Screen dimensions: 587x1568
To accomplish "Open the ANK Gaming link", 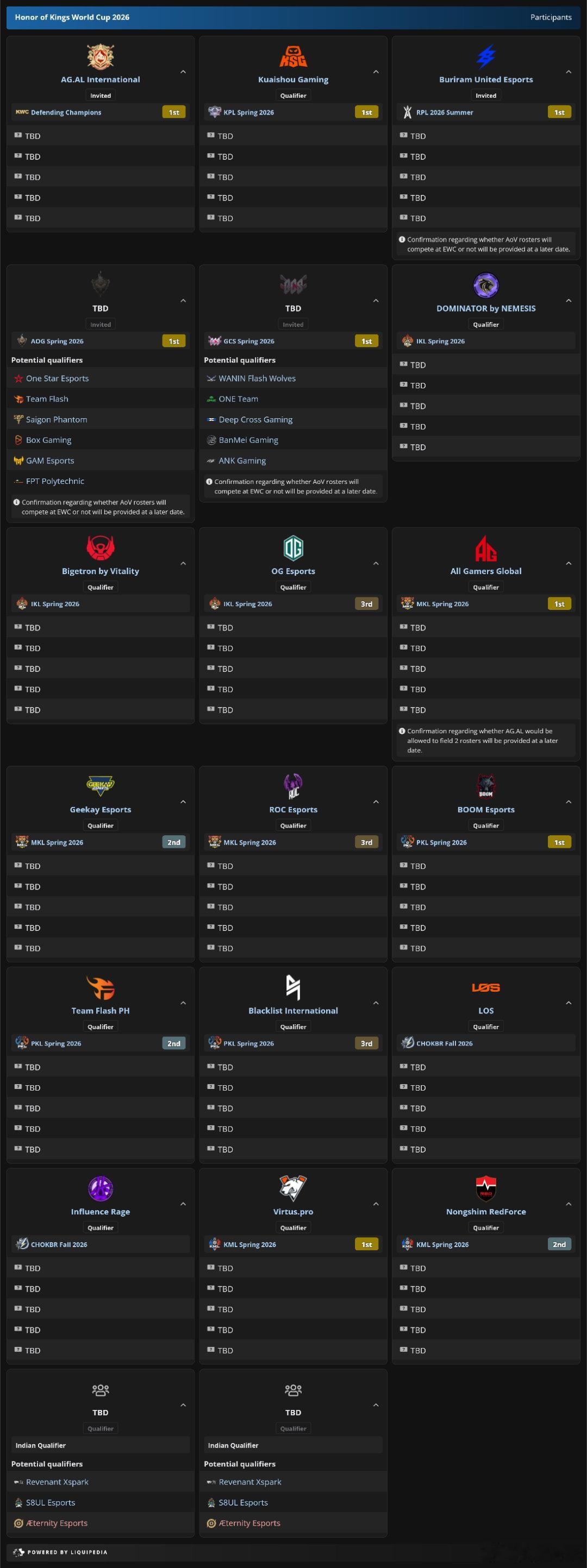I will click(x=242, y=461).
